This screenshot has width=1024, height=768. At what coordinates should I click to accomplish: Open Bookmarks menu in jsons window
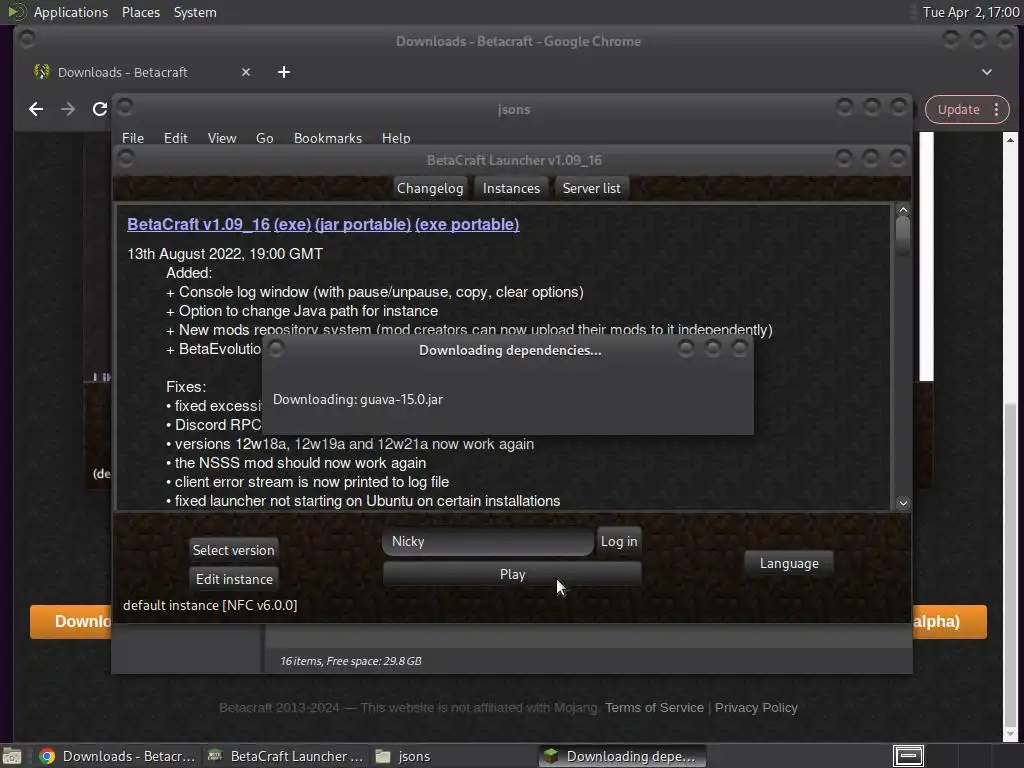[328, 138]
